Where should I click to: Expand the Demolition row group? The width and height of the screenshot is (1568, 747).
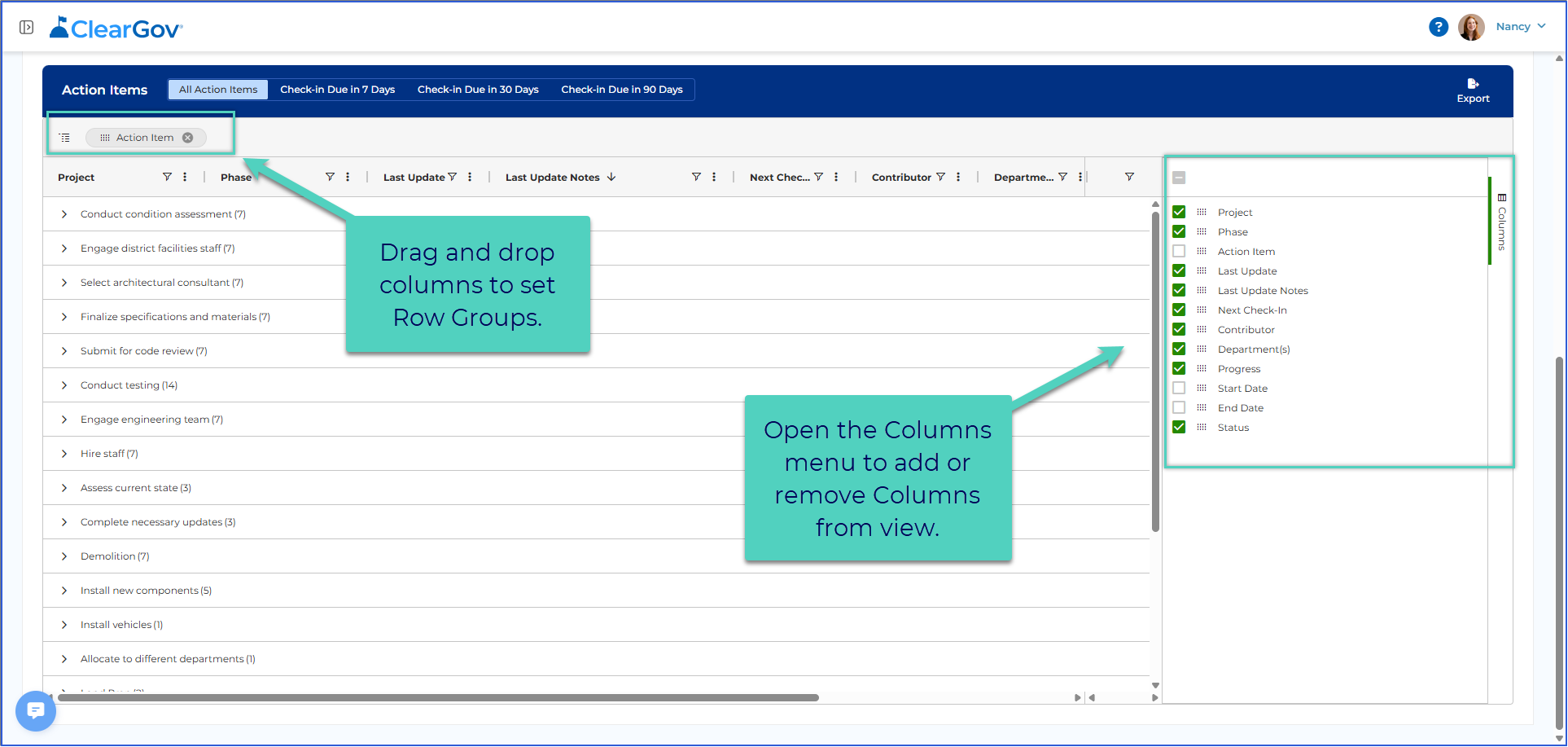point(64,556)
